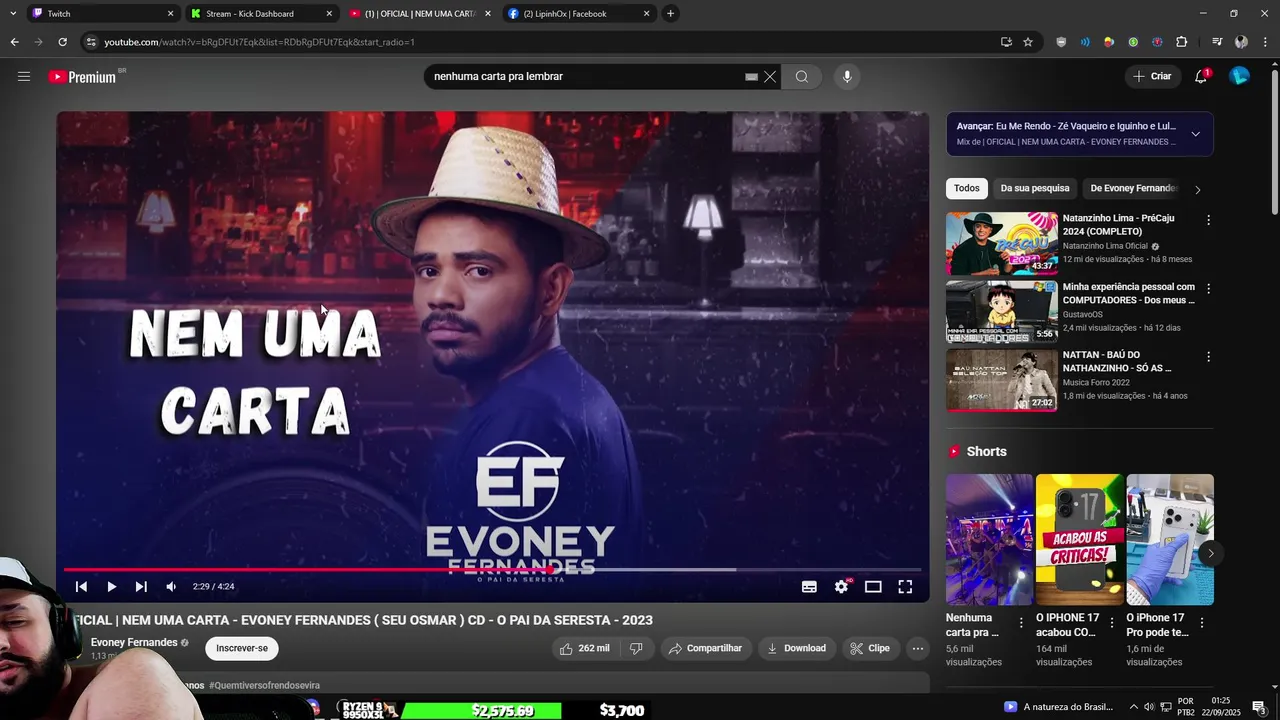
Task: Enter full screen mode
Action: 905,587
